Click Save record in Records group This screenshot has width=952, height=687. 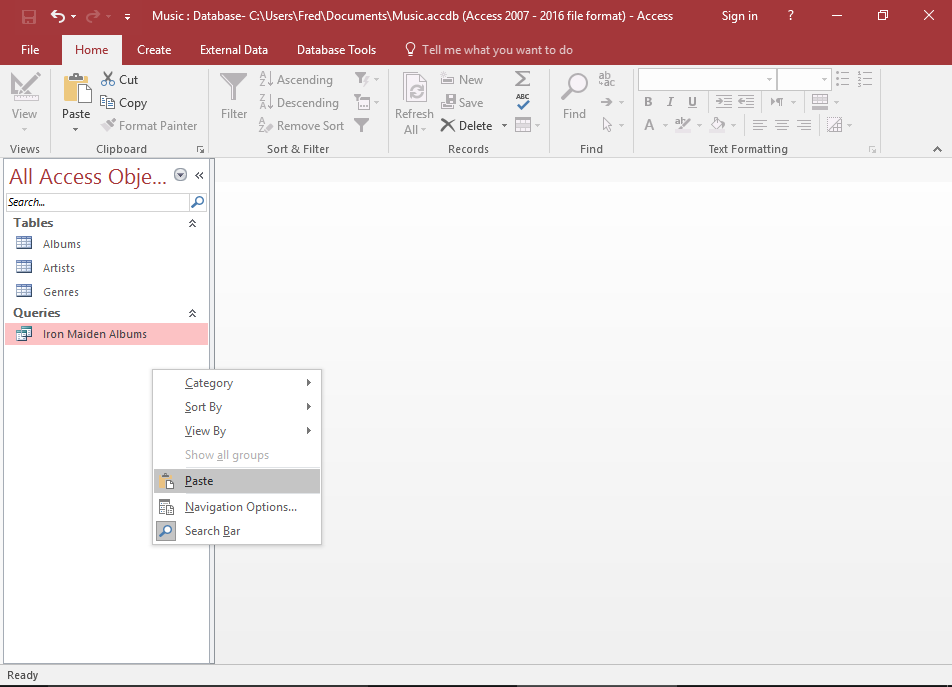pos(462,103)
